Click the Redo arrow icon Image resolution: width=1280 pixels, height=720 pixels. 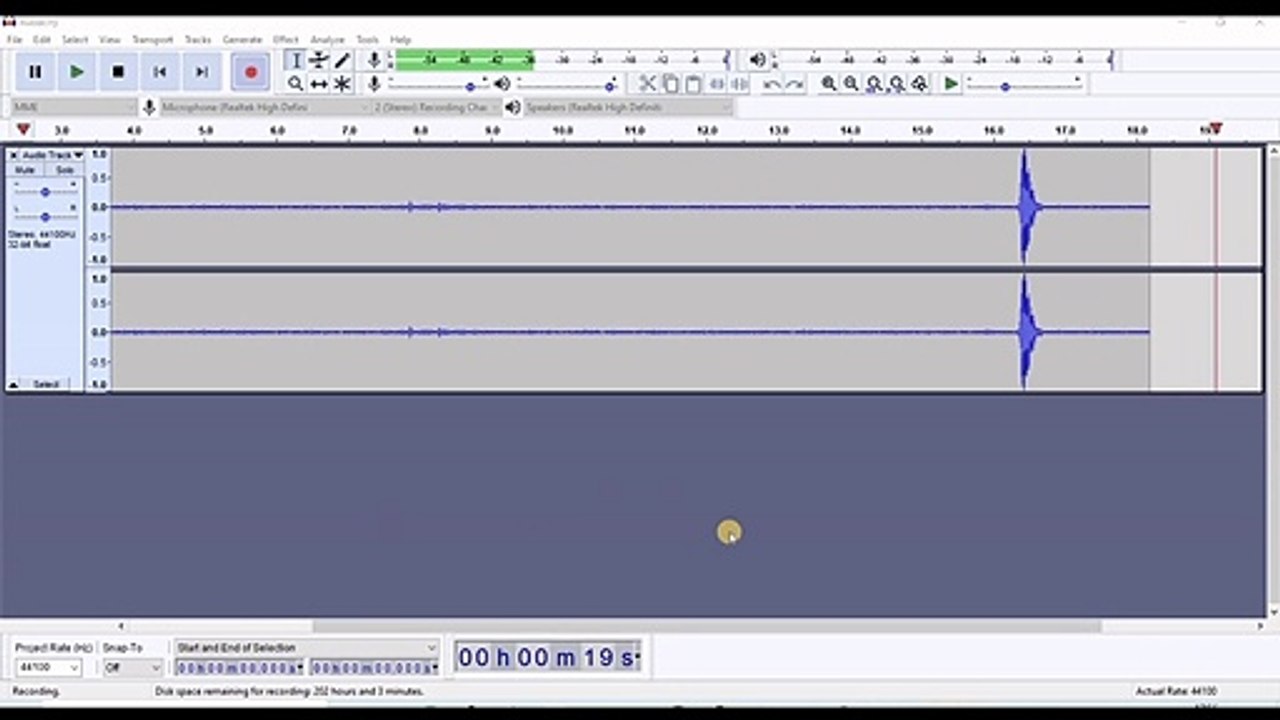pyautogui.click(x=795, y=84)
